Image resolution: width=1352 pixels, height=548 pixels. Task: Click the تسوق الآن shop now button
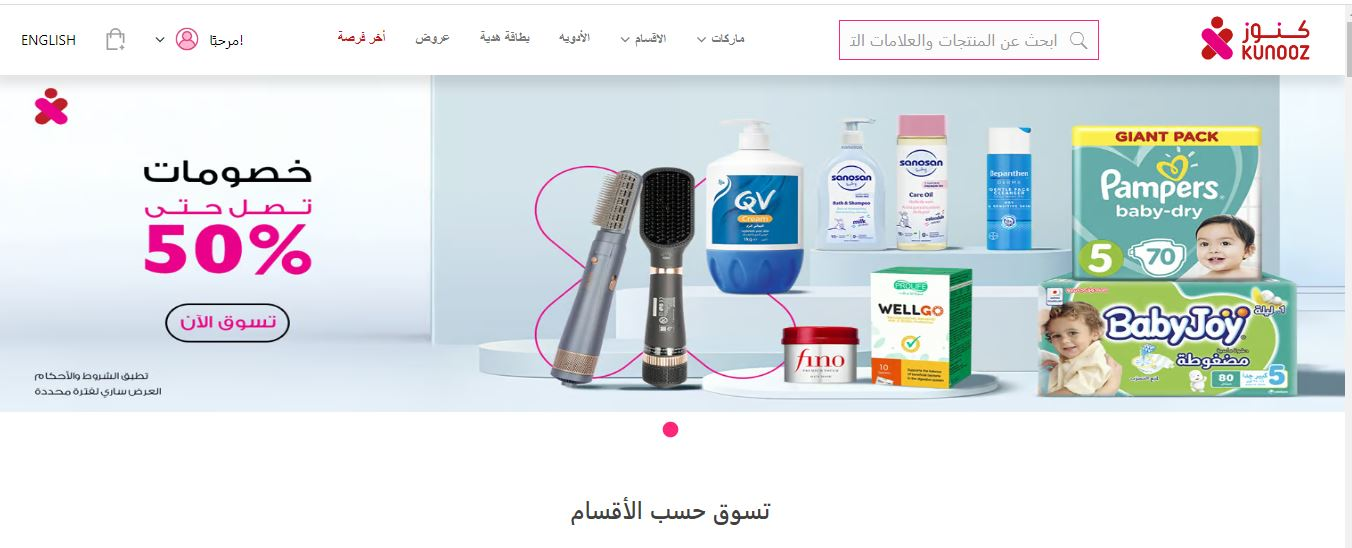tap(227, 322)
